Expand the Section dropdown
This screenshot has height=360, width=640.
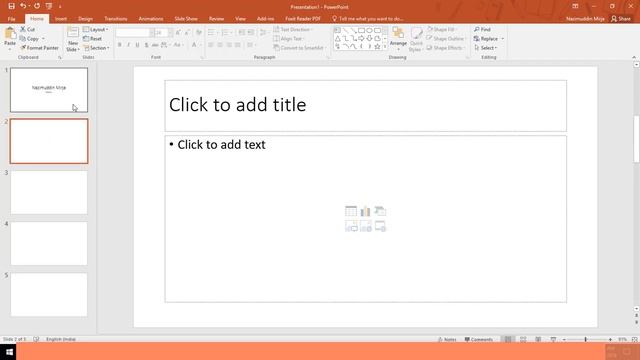[x=96, y=48]
